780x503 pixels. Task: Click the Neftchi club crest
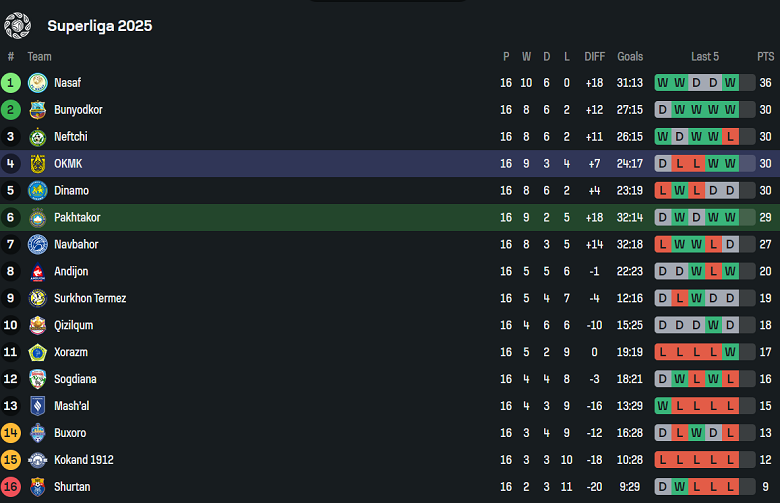pos(38,137)
